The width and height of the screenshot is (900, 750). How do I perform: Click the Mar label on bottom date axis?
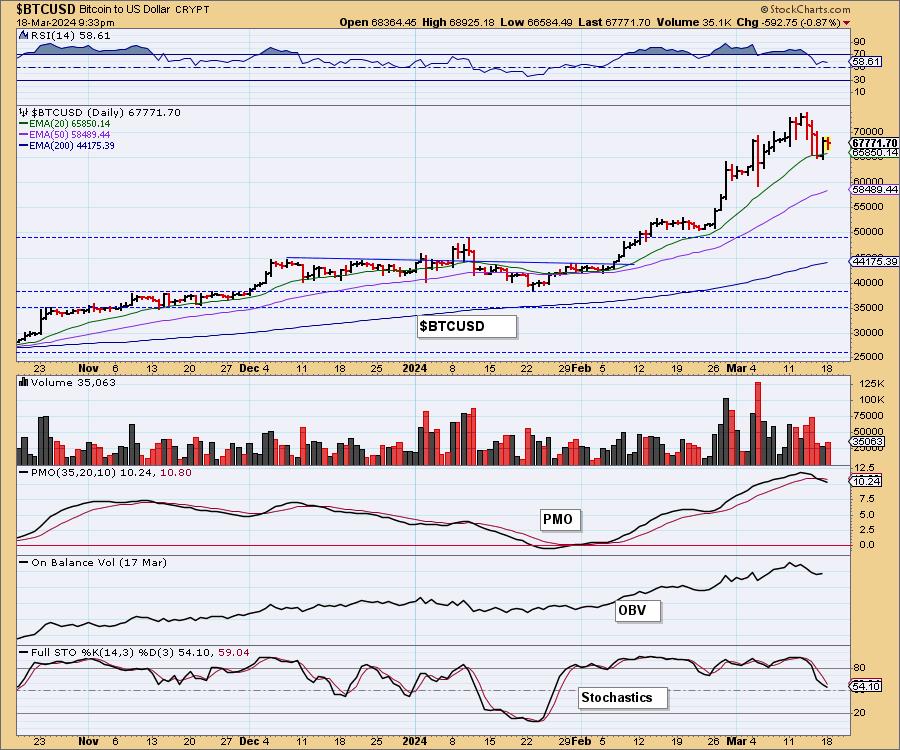(736, 741)
